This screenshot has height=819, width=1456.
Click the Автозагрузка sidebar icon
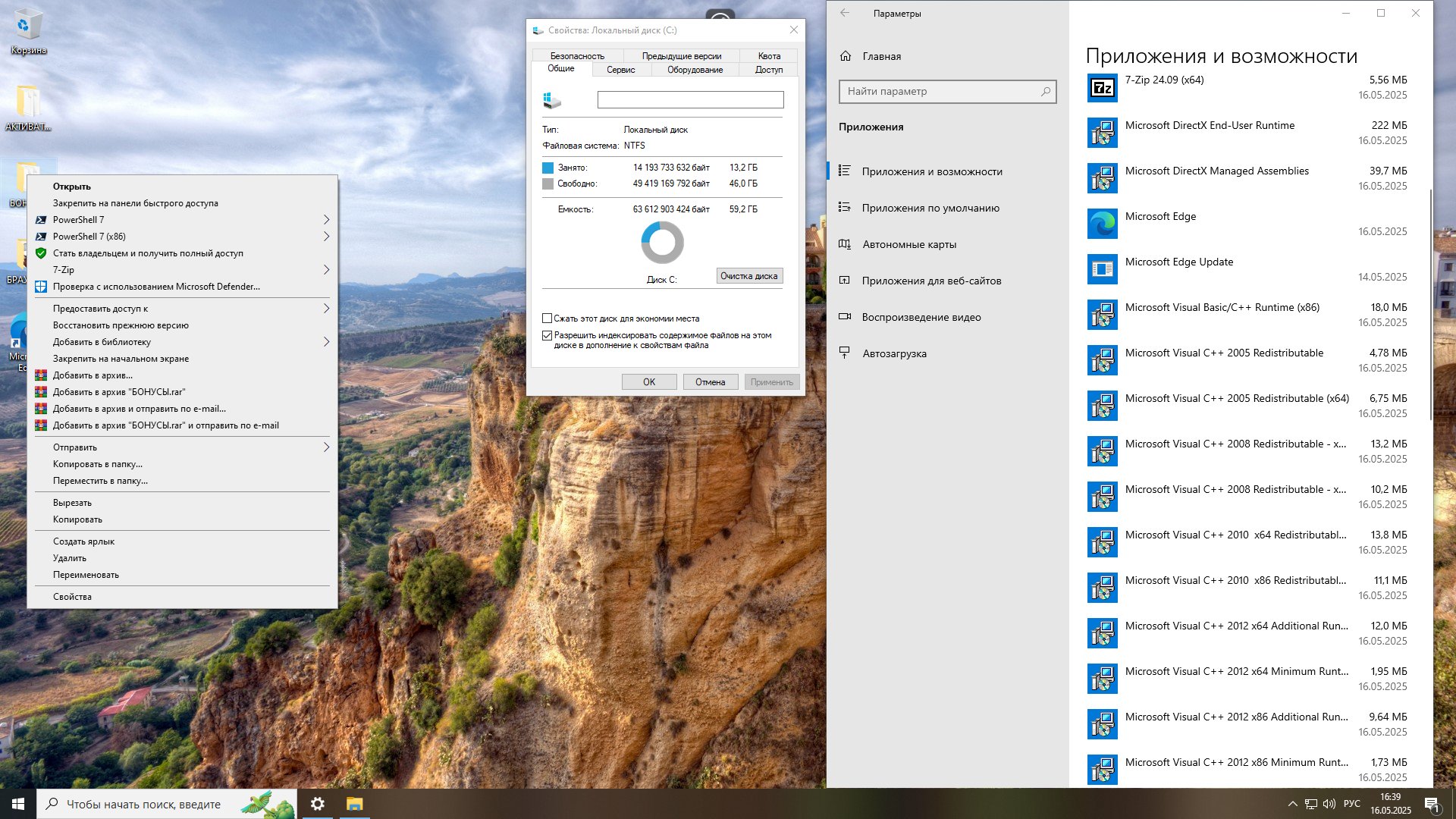point(844,353)
